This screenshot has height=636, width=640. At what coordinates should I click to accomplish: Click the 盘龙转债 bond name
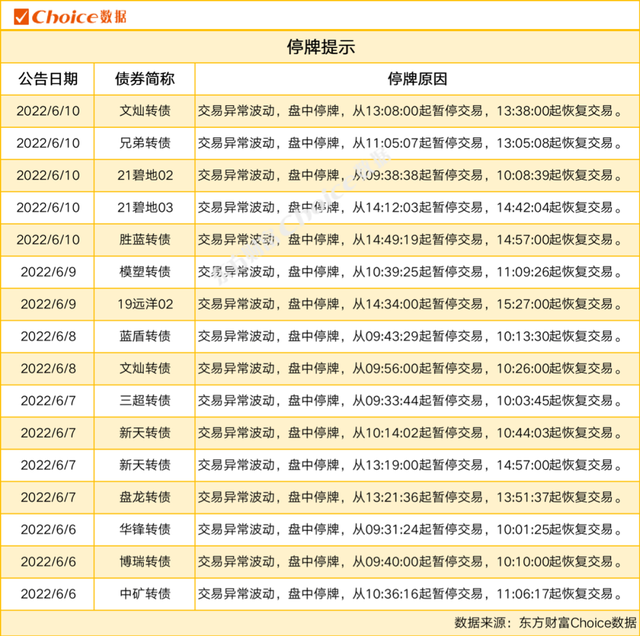145,497
